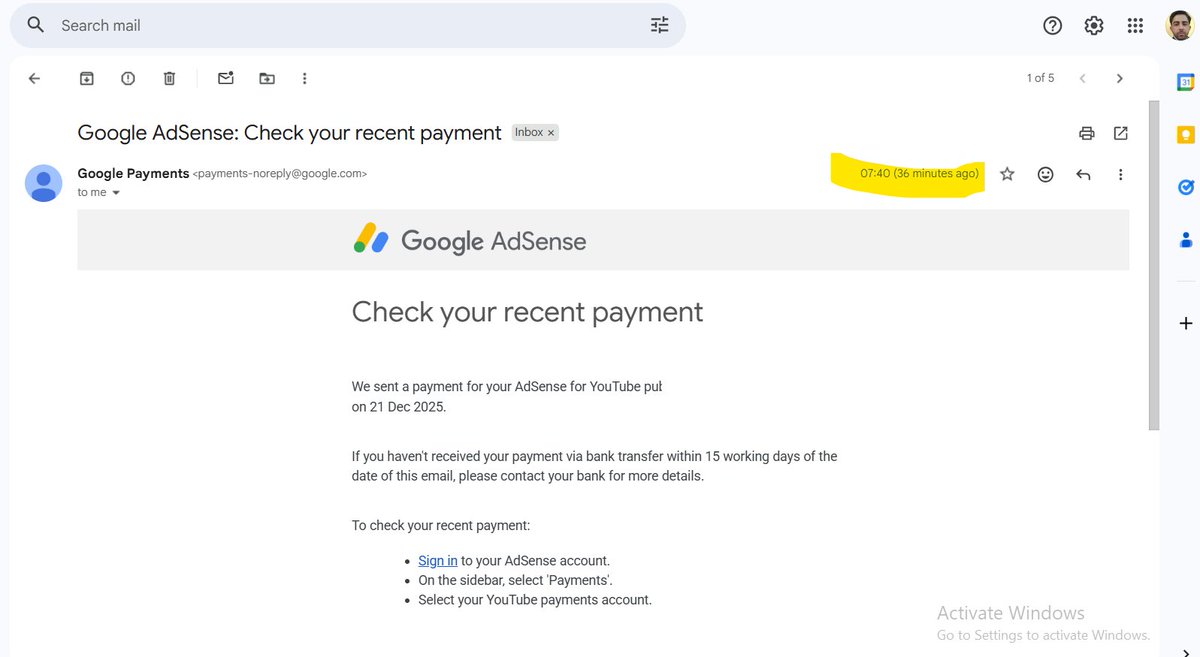Click the 'on 21 Dec 2025.' line

tap(399, 407)
